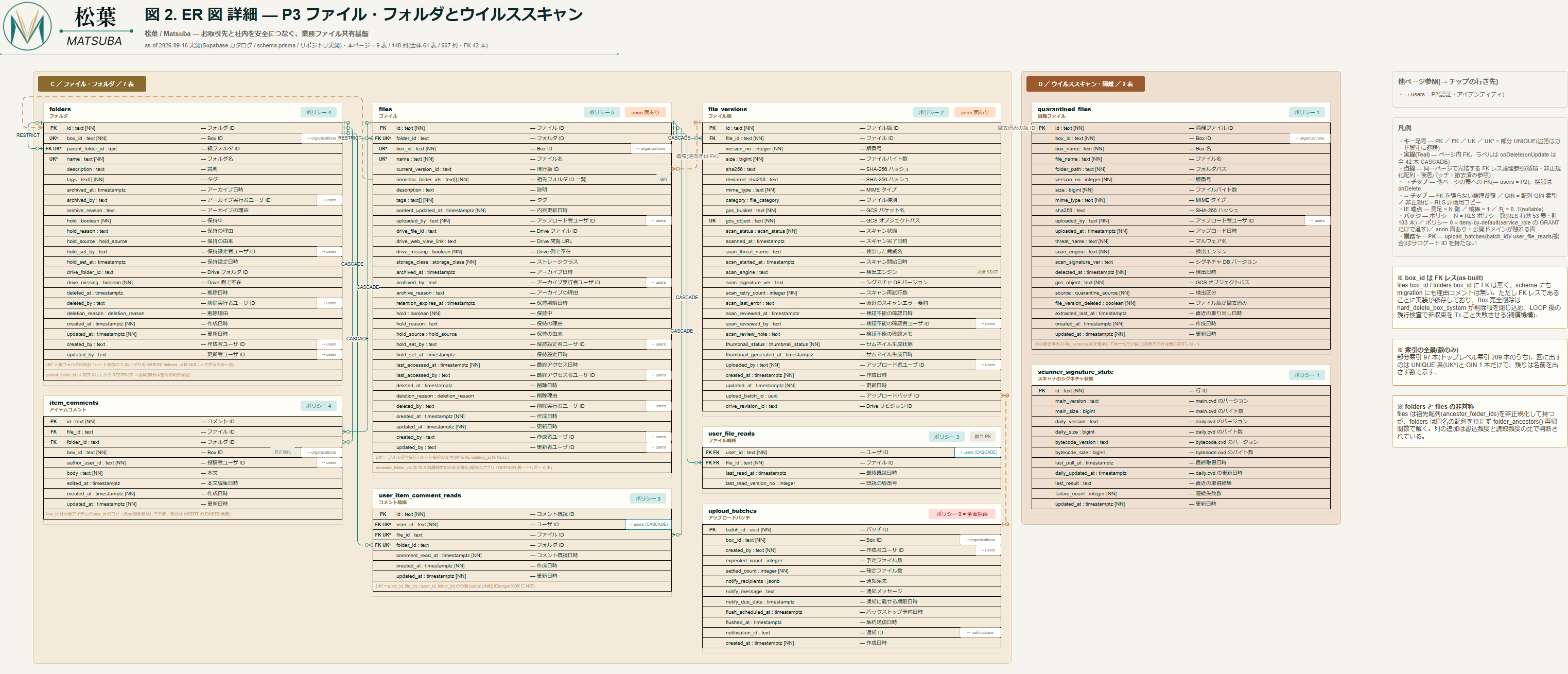Click the ポリシー 4 badge on folders table
This screenshot has width=1568, height=674.
pyautogui.click(x=318, y=112)
